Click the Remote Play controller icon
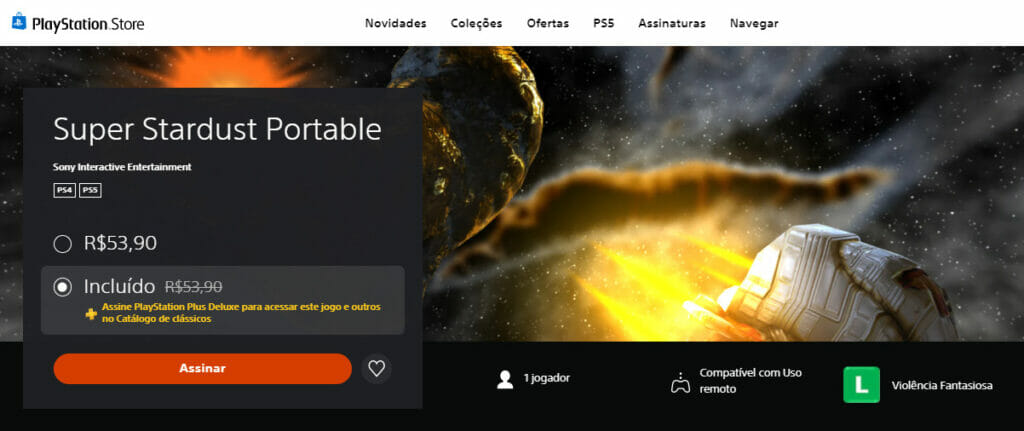The image size is (1024, 431). click(680, 383)
